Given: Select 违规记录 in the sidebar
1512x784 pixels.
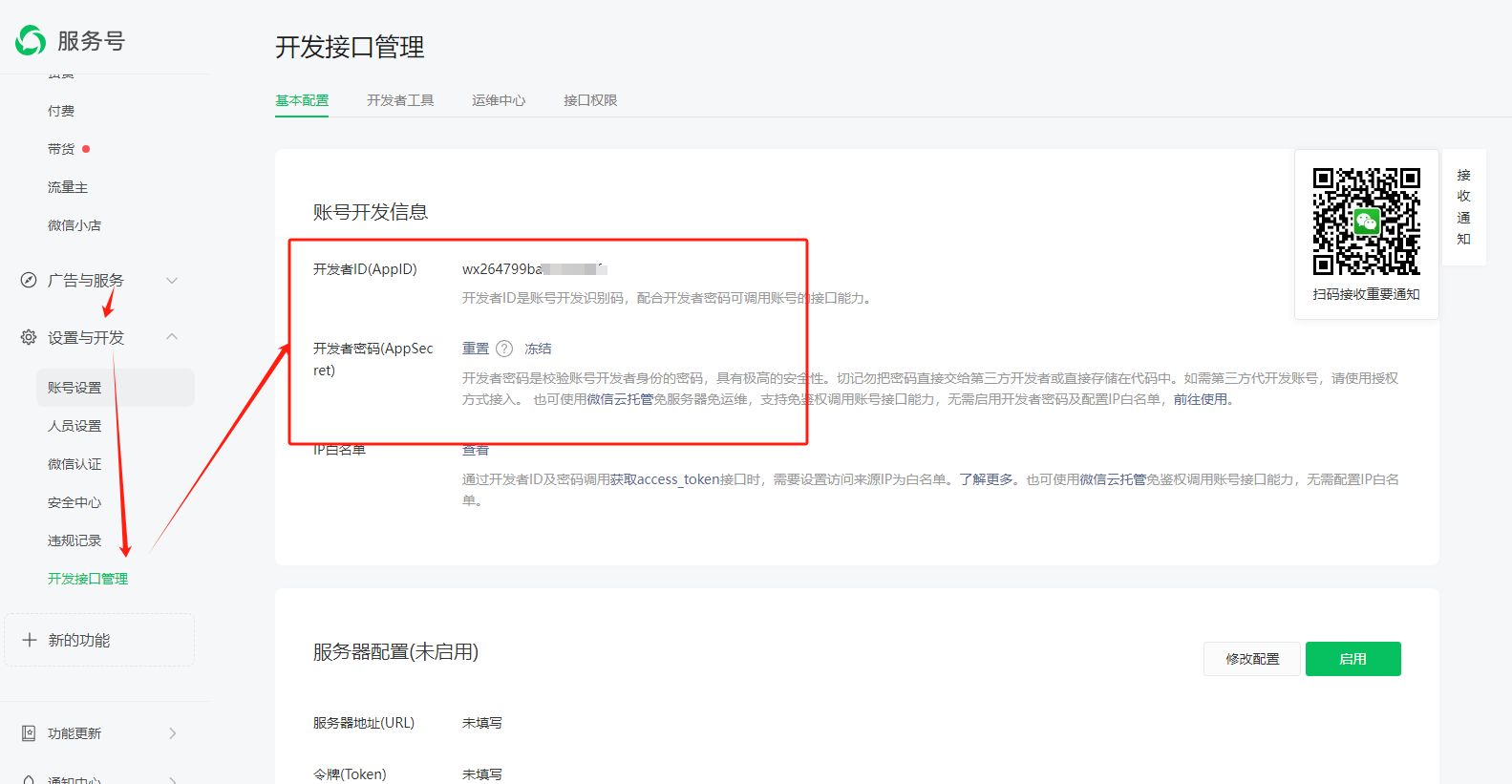Looking at the screenshot, I should pos(75,540).
